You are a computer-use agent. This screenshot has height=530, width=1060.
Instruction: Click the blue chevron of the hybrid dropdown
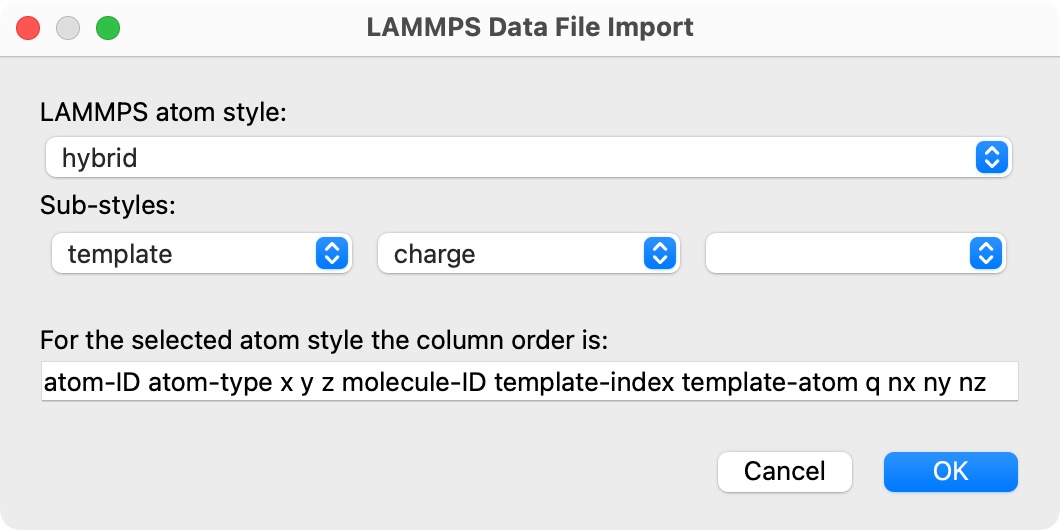990,157
